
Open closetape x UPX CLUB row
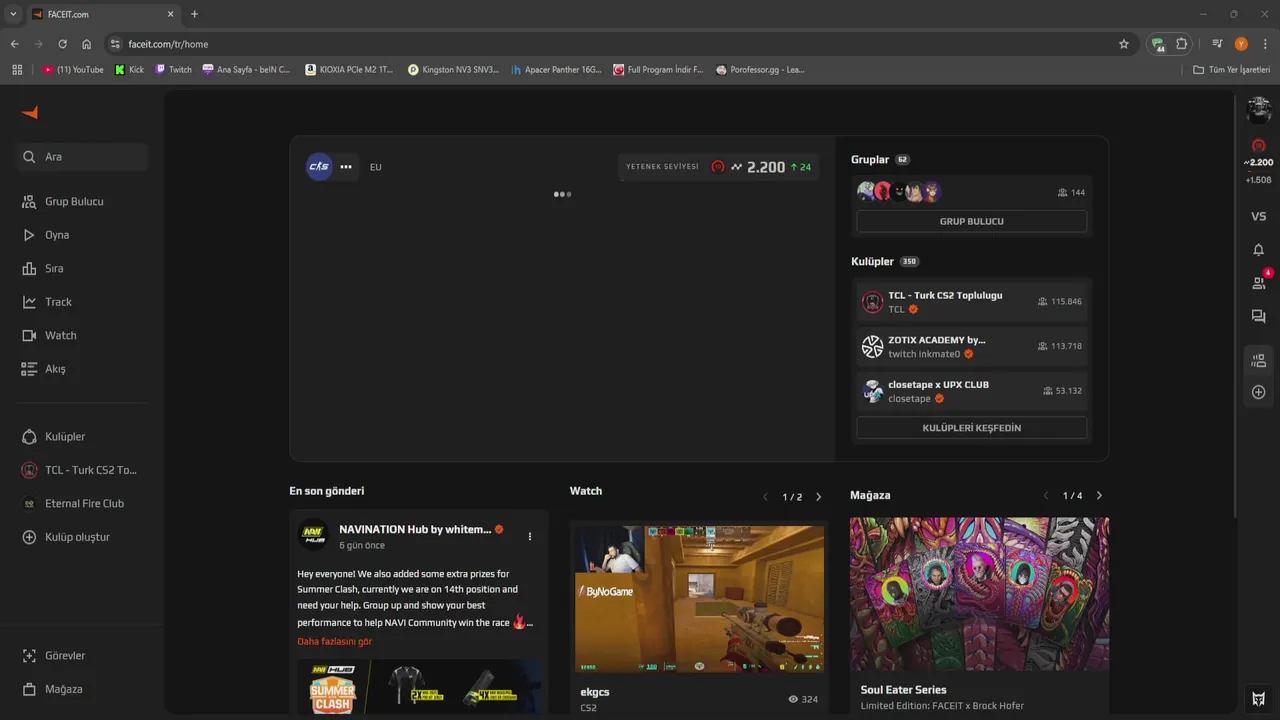tap(971, 391)
